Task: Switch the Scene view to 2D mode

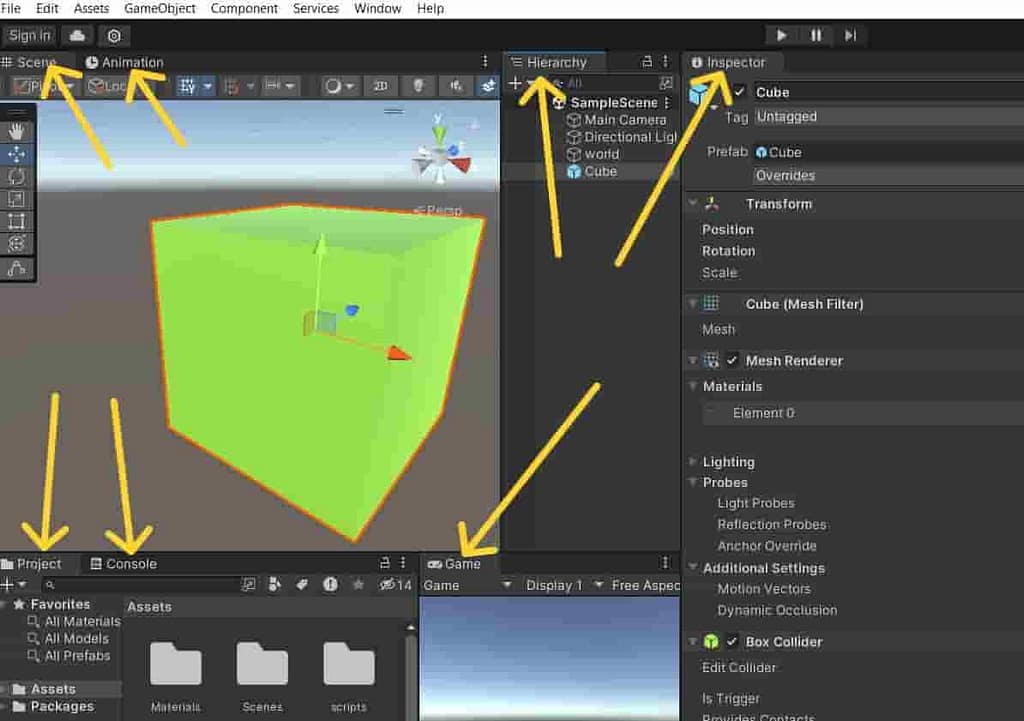Action: coord(380,85)
